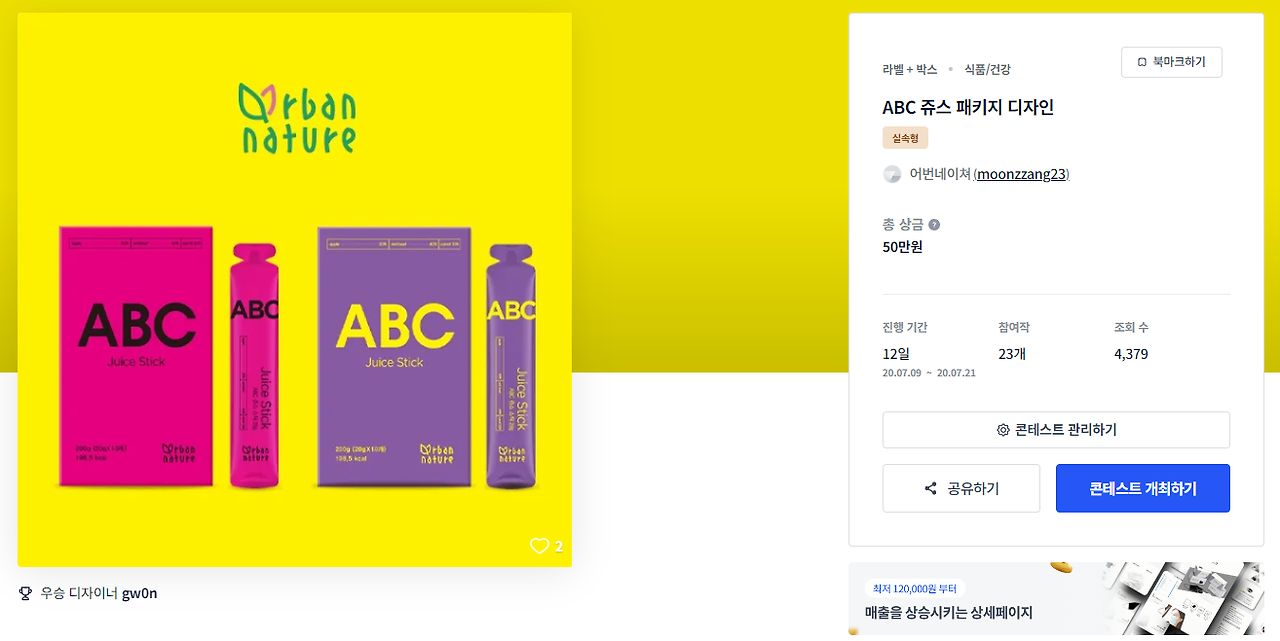Click the question mark icon beside 총 상금
Viewport: 1280px width, 641px height.
pyautogui.click(x=934, y=225)
